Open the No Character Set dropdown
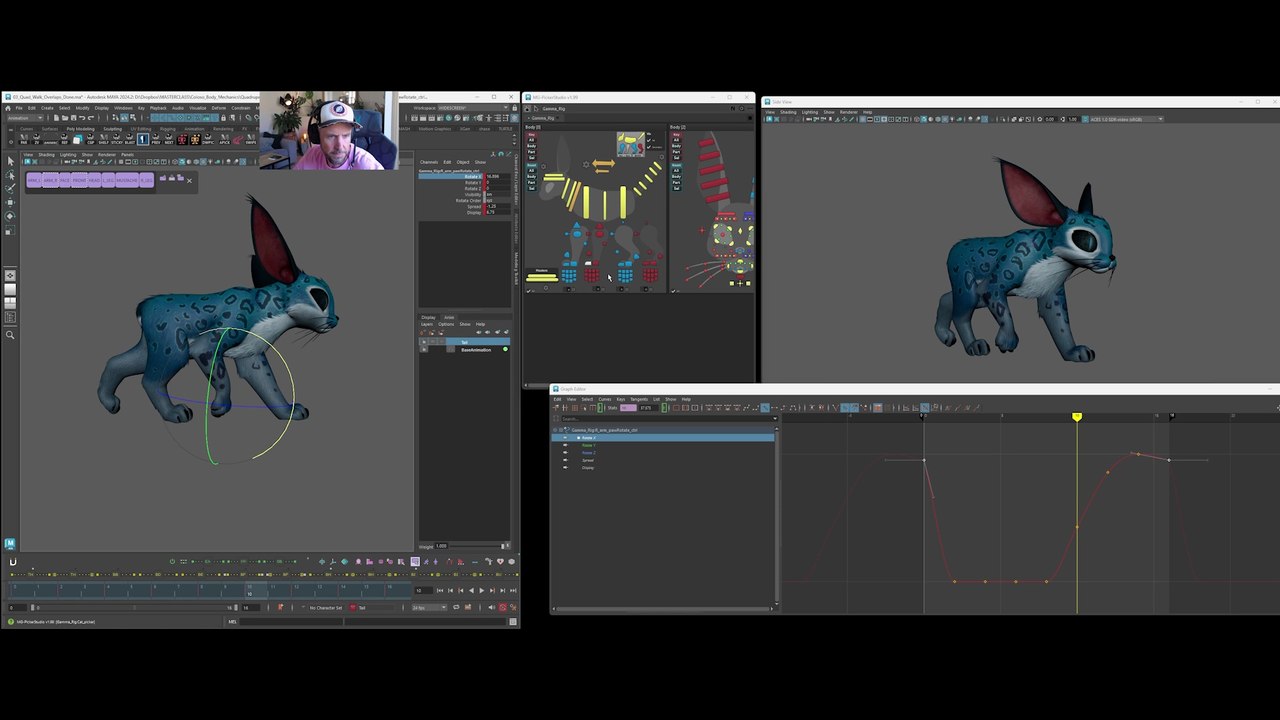 point(325,608)
